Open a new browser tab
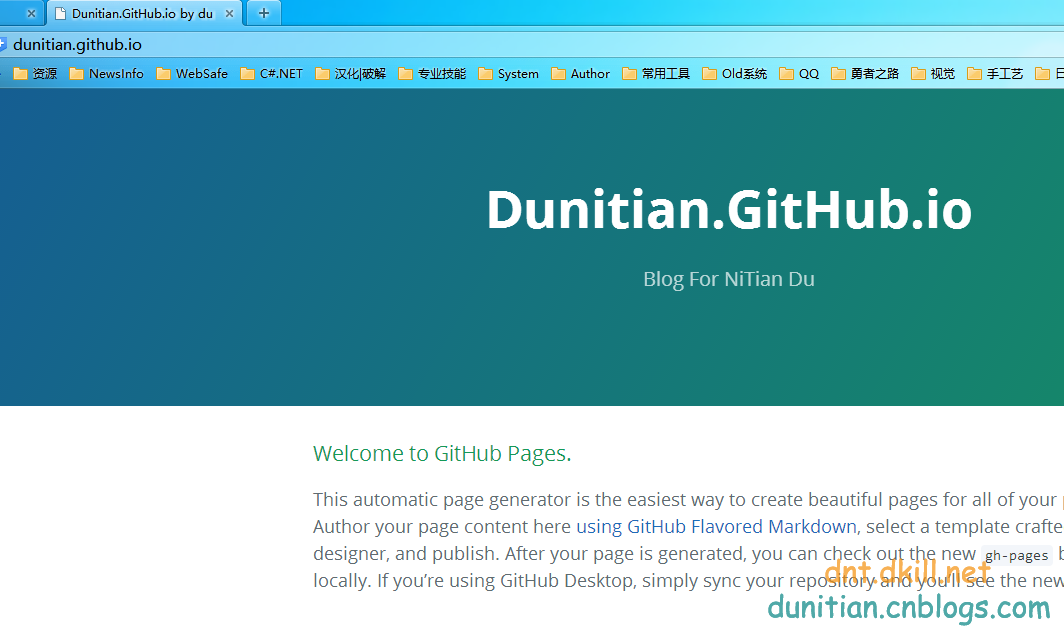The width and height of the screenshot is (1064, 632). point(264,13)
